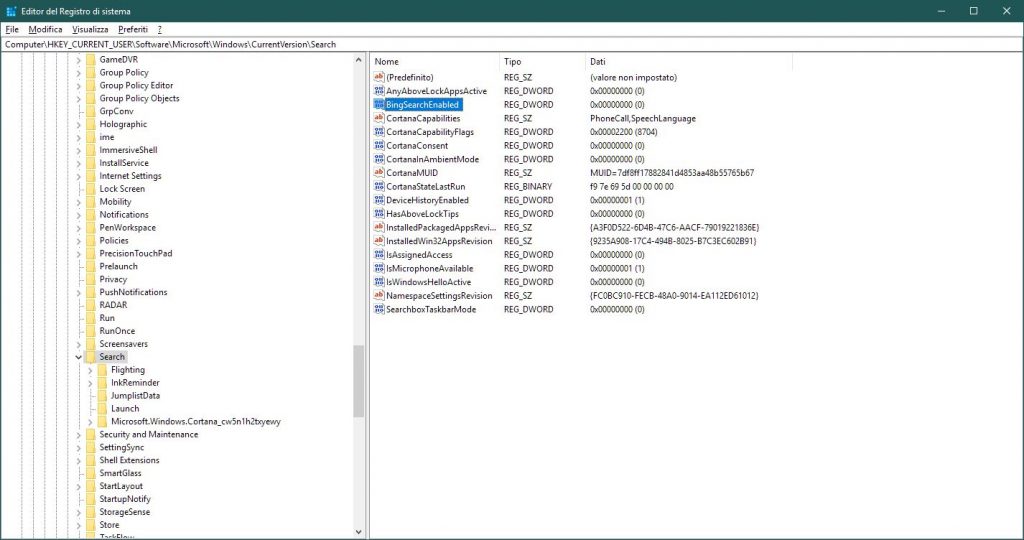
Task: Expand the Microsoft.Windows.Cortana subkey
Action: 90,422
